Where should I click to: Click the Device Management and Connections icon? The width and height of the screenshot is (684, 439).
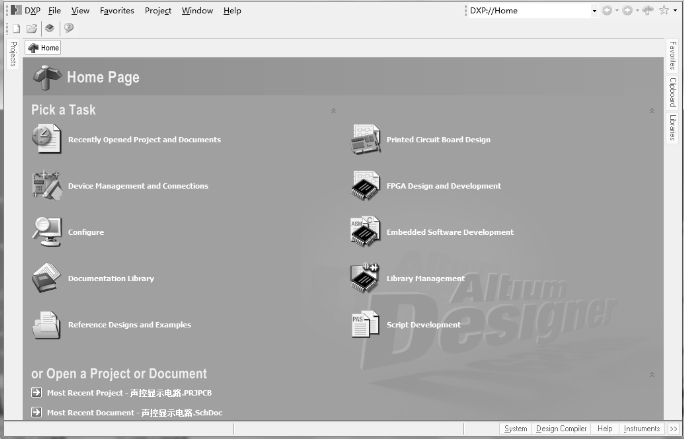point(46,185)
